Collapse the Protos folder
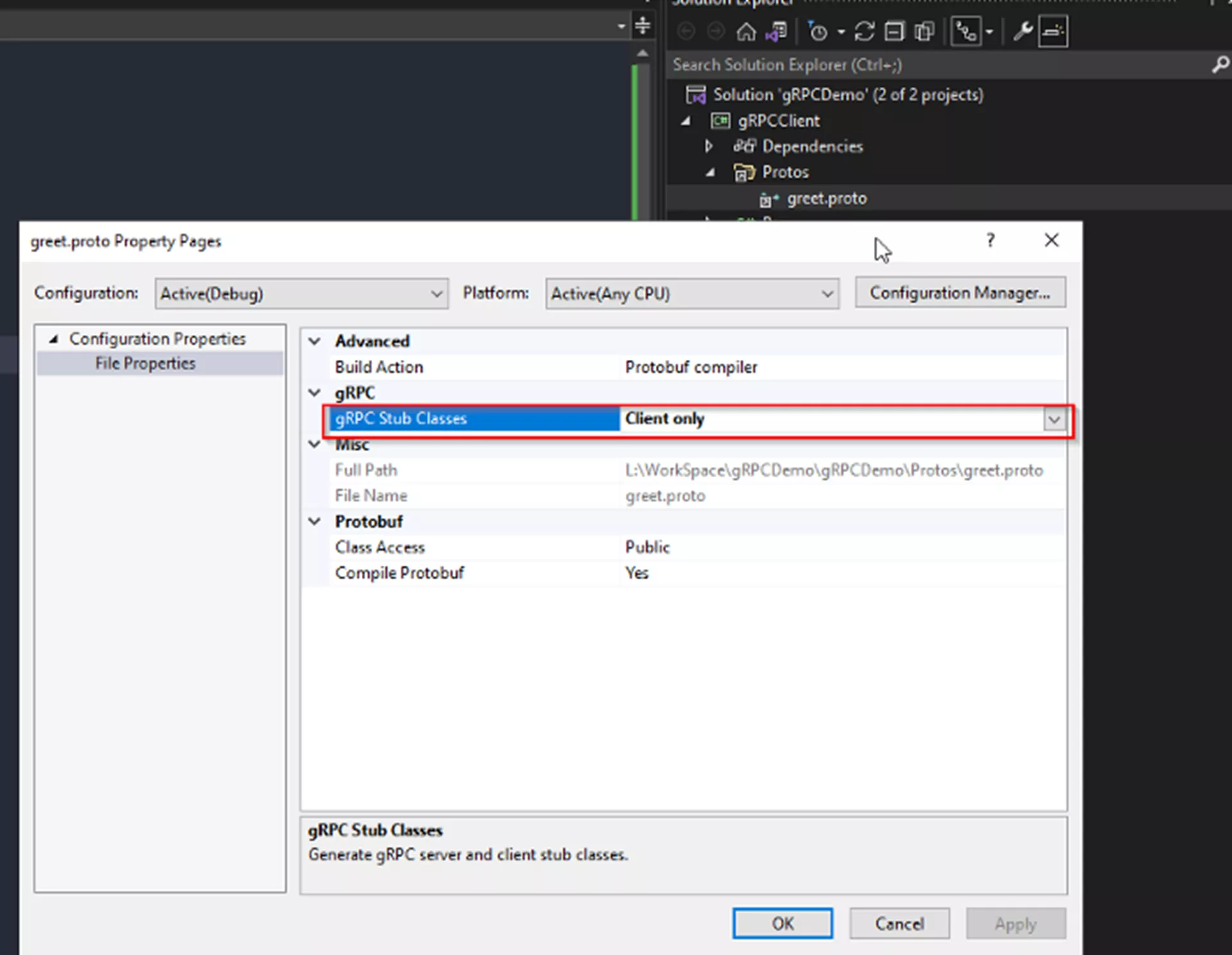This screenshot has height=955, width=1232. point(710,172)
